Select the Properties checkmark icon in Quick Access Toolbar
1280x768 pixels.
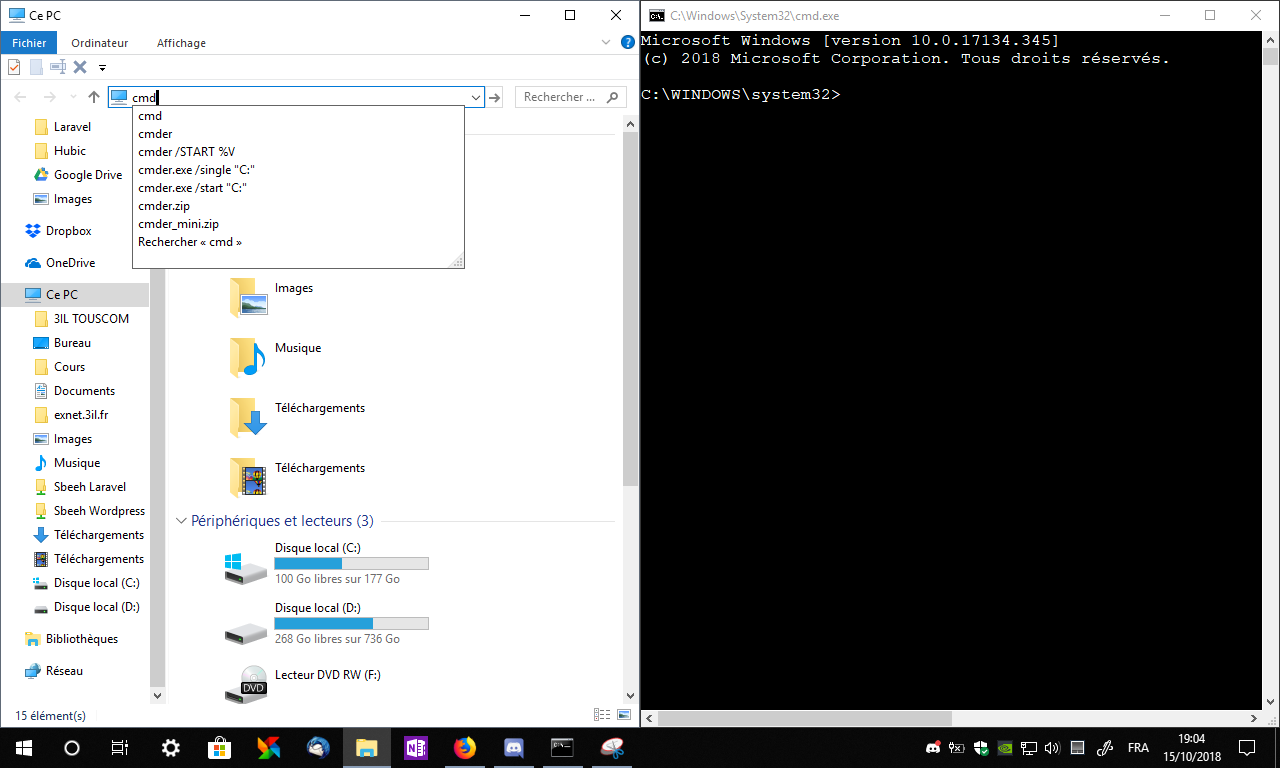tap(14, 67)
